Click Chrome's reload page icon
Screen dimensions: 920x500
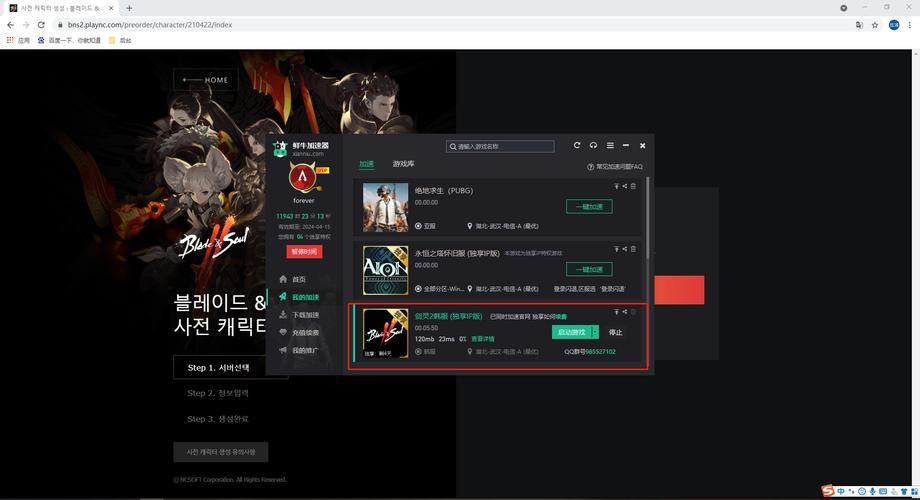[41, 25]
